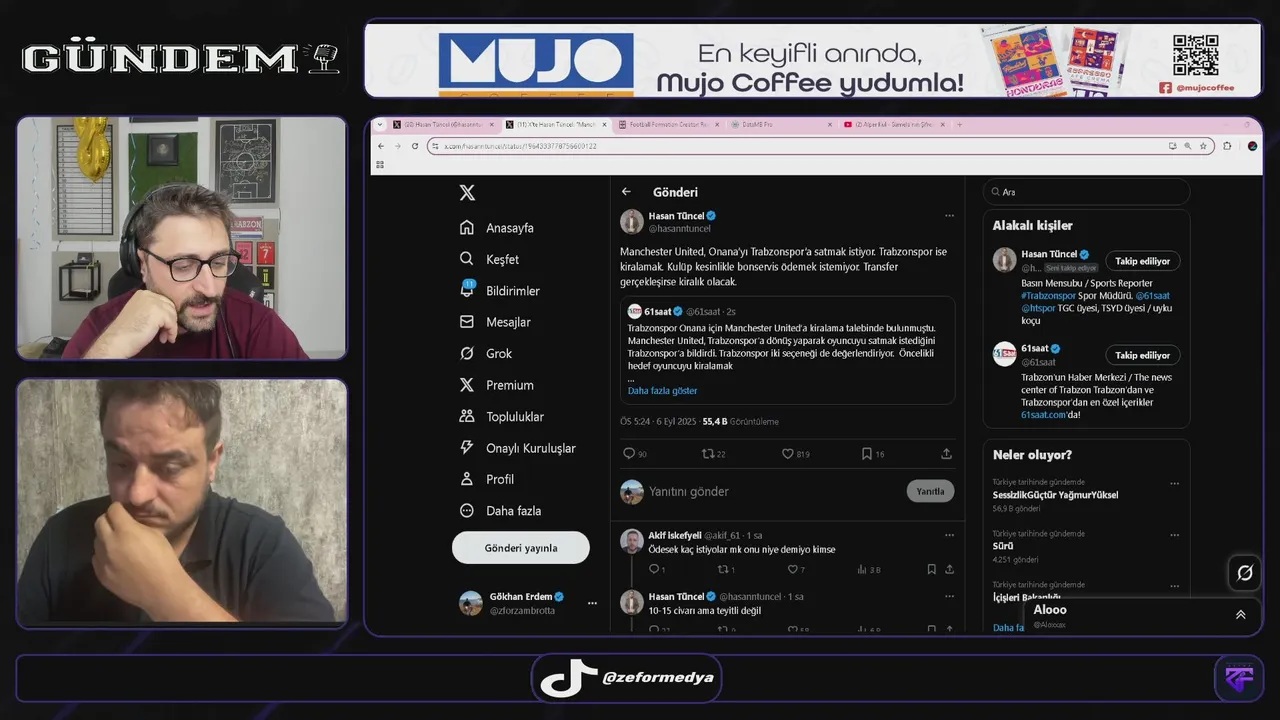This screenshot has height=720, width=1280.
Task: Open Onaylı Kuruluşlar page
Action: (x=517, y=448)
